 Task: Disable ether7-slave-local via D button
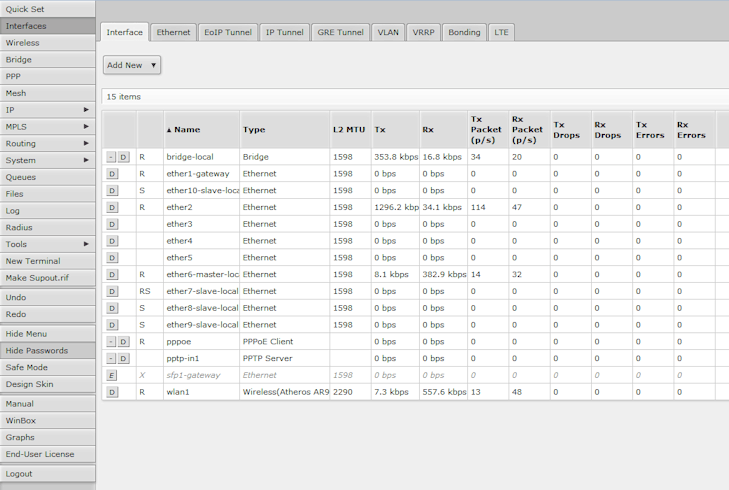pyautogui.click(x=112, y=291)
